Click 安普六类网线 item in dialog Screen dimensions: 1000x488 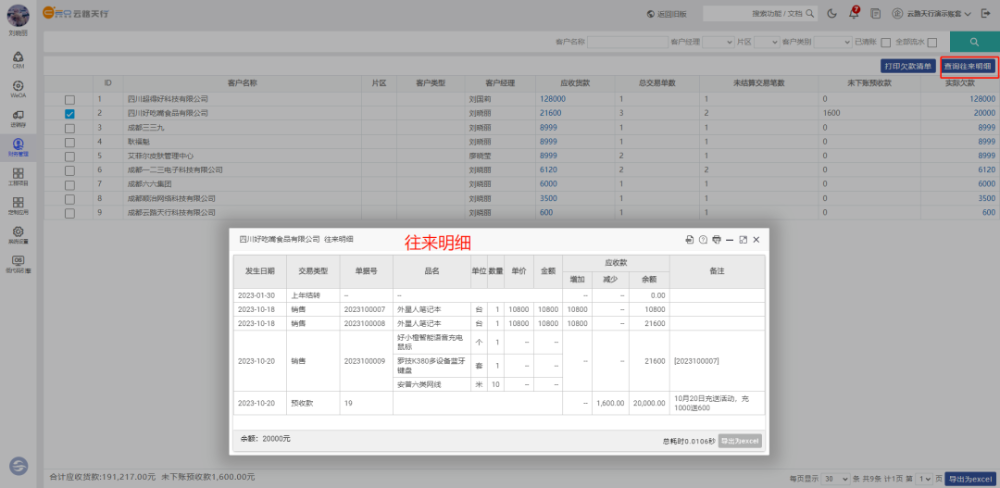click(x=419, y=385)
